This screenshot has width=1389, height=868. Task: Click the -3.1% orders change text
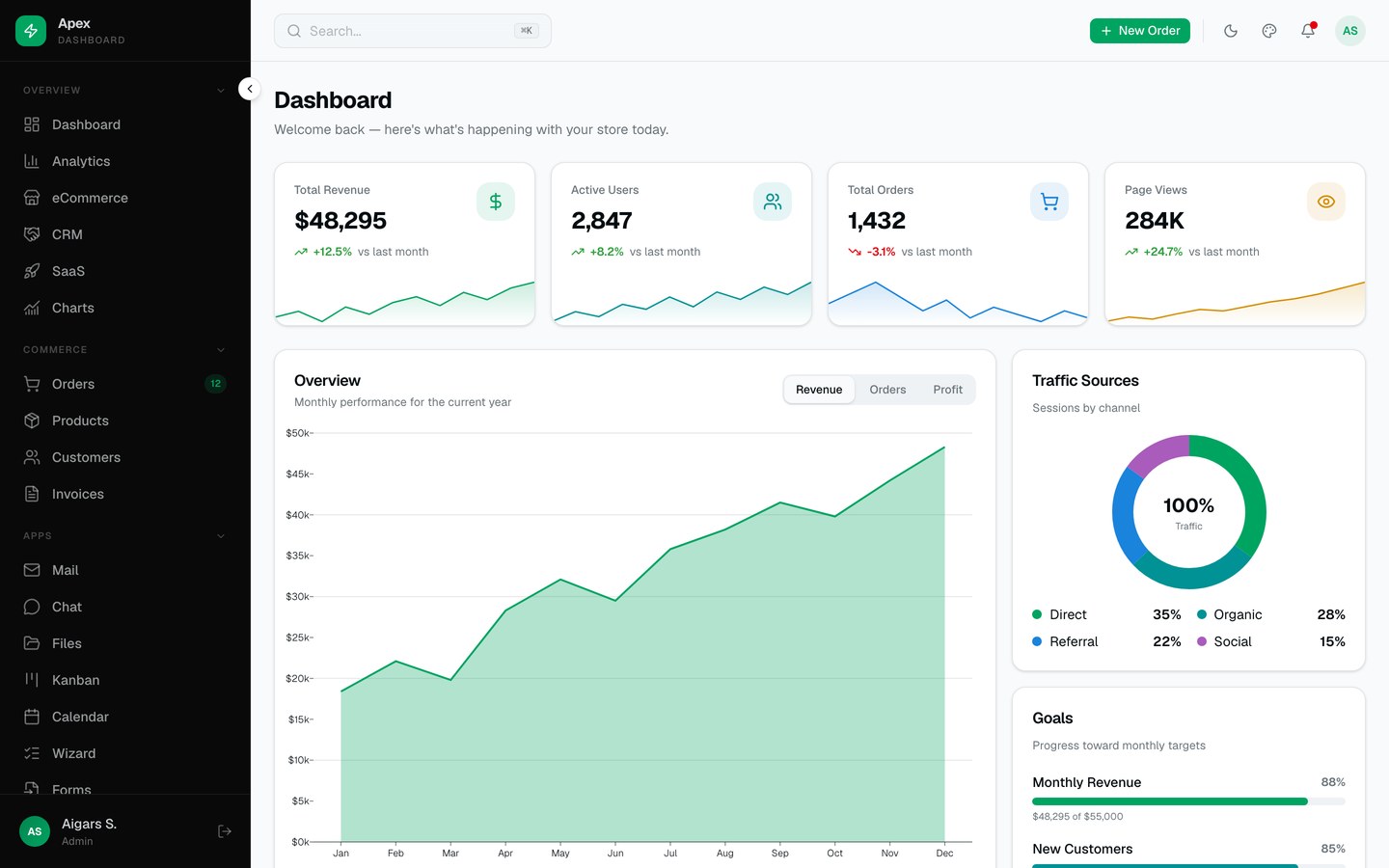coord(882,252)
